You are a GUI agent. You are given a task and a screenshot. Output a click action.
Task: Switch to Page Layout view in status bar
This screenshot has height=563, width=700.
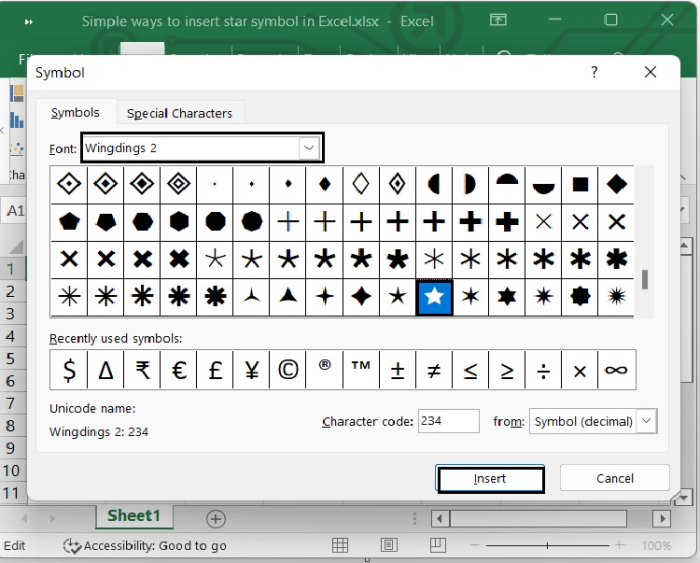[x=389, y=545]
